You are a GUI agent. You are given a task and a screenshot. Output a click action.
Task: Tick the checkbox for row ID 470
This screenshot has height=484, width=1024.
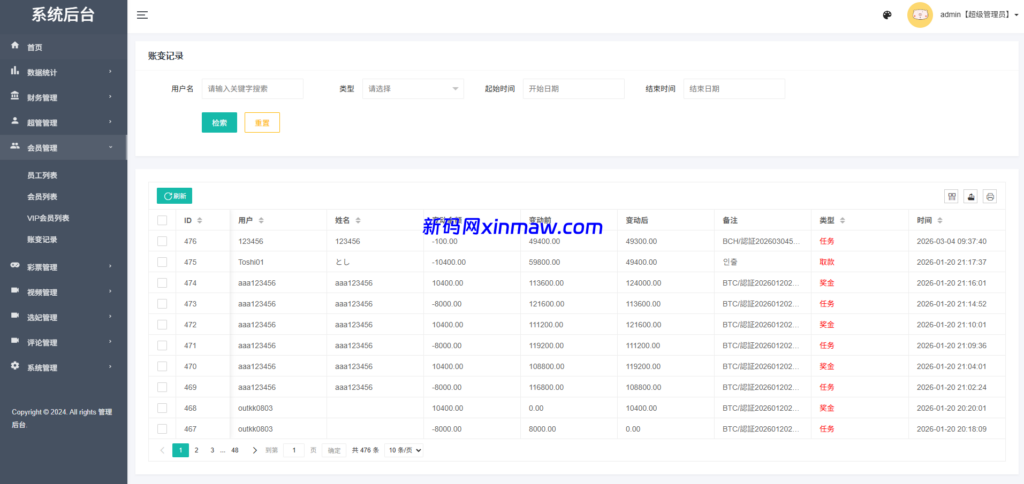pos(162,366)
